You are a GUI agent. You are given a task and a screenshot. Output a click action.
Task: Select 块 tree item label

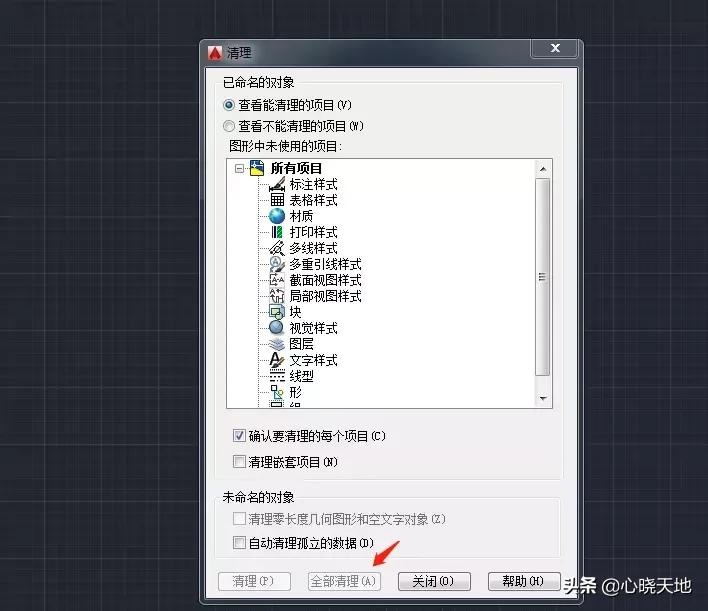point(295,312)
